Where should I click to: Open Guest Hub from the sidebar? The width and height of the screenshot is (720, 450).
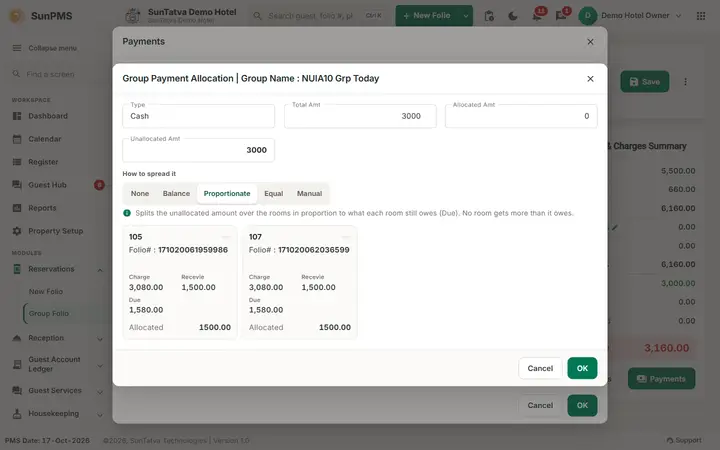(x=47, y=185)
